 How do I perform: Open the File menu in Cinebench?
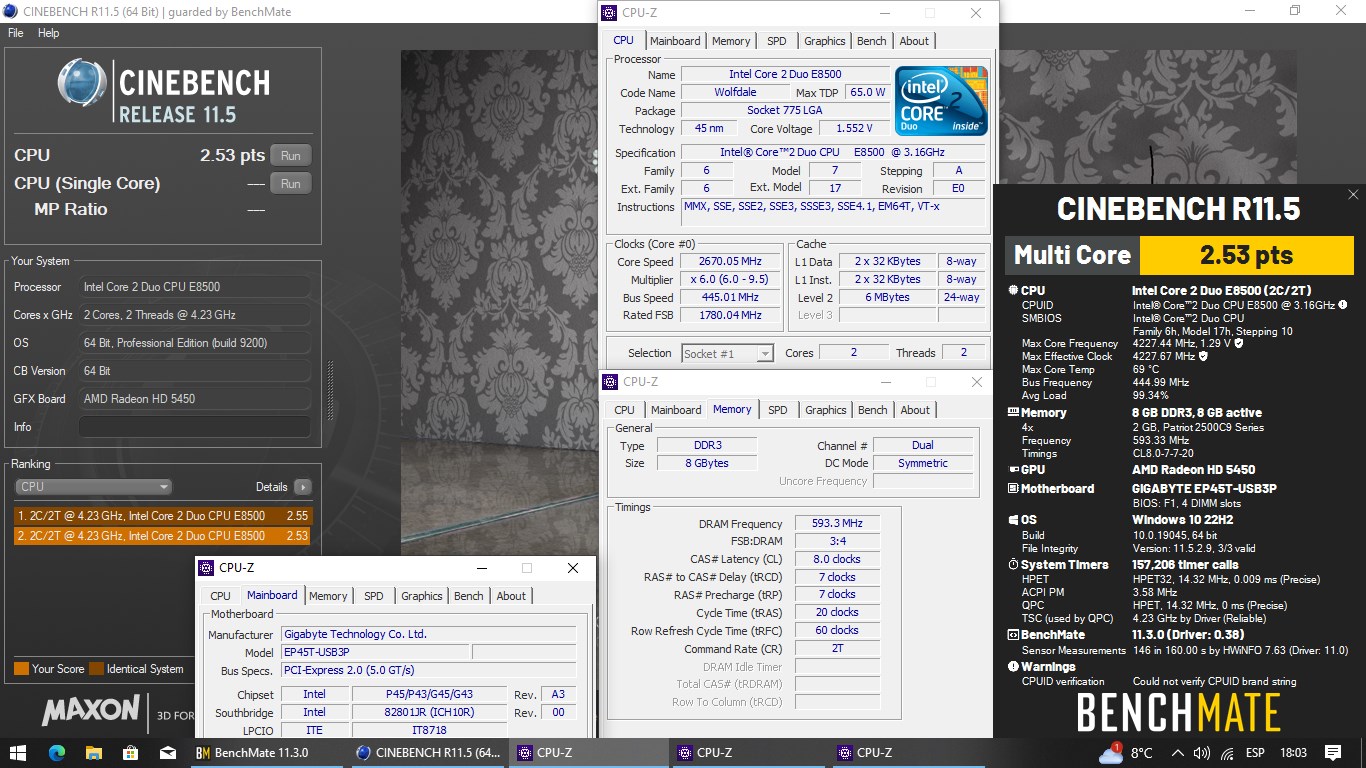click(16, 33)
